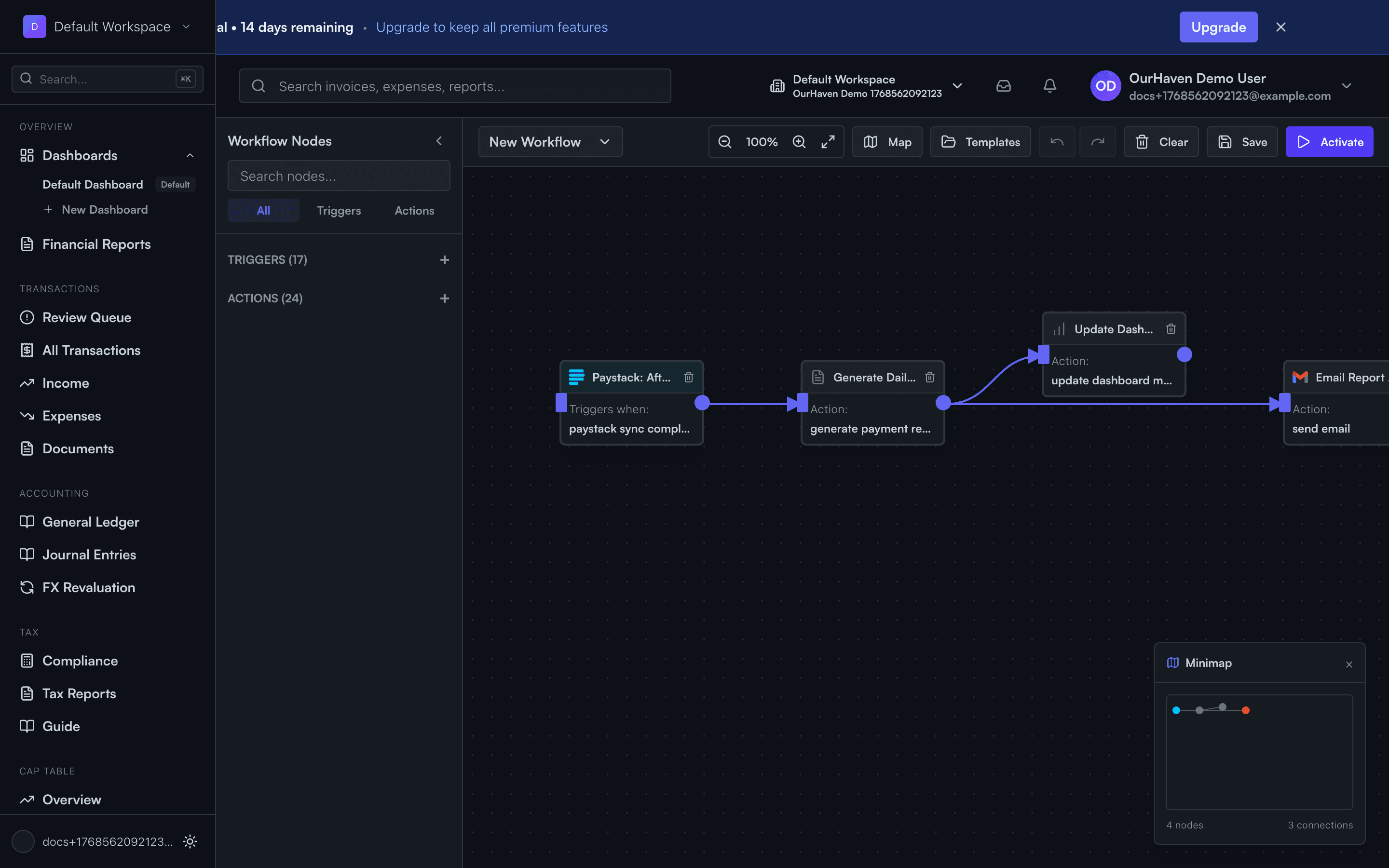This screenshot has width=1389, height=868.
Task: Click the 100% zoom level indicator
Action: 762,142
